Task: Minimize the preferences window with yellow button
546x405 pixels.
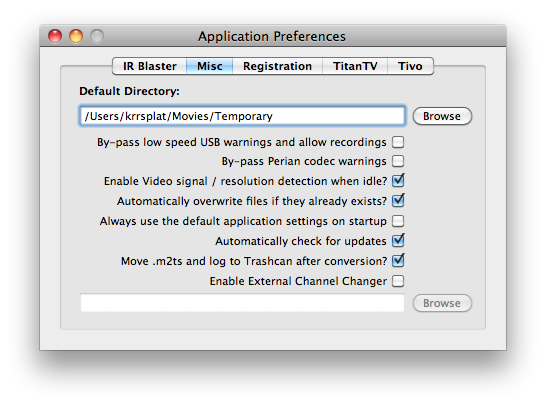Action: tap(76, 36)
